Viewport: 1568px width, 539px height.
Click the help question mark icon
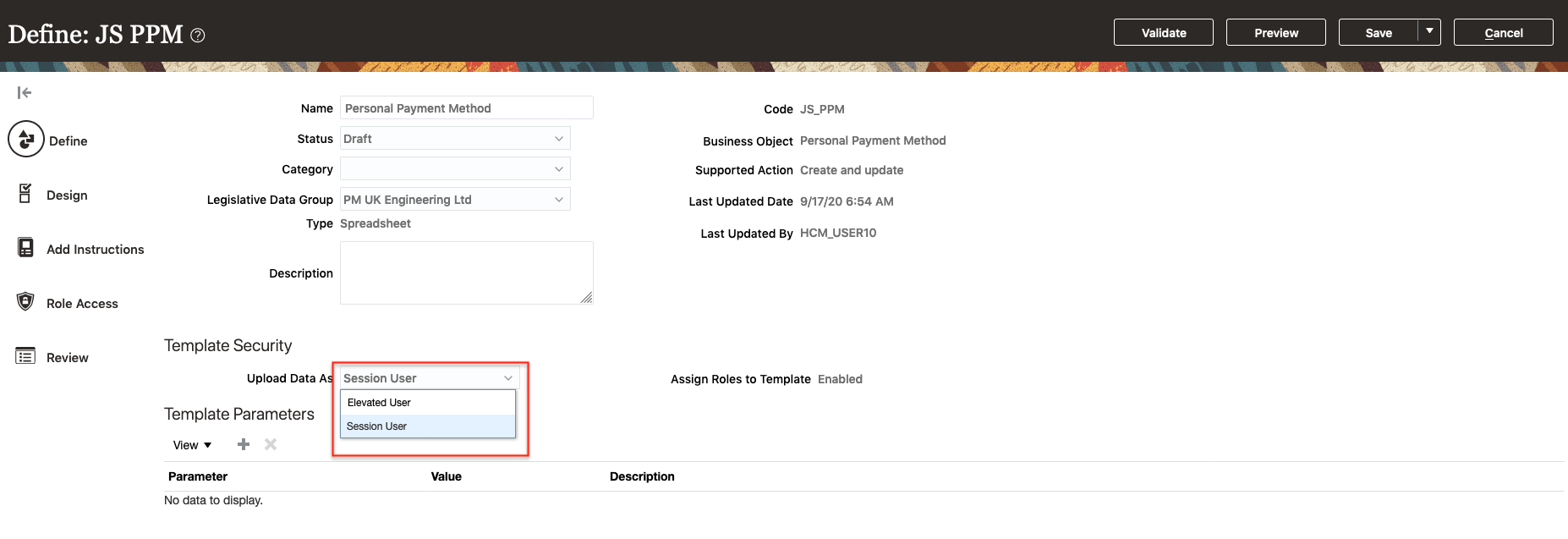tap(198, 36)
